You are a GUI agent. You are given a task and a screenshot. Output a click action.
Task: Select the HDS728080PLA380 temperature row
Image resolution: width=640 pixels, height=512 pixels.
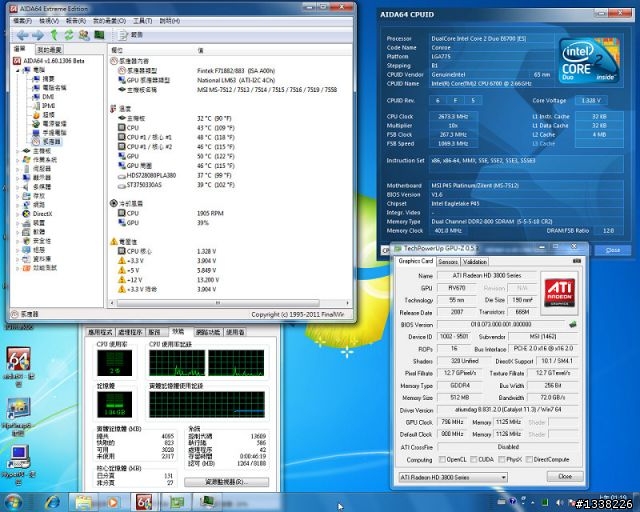click(x=176, y=176)
